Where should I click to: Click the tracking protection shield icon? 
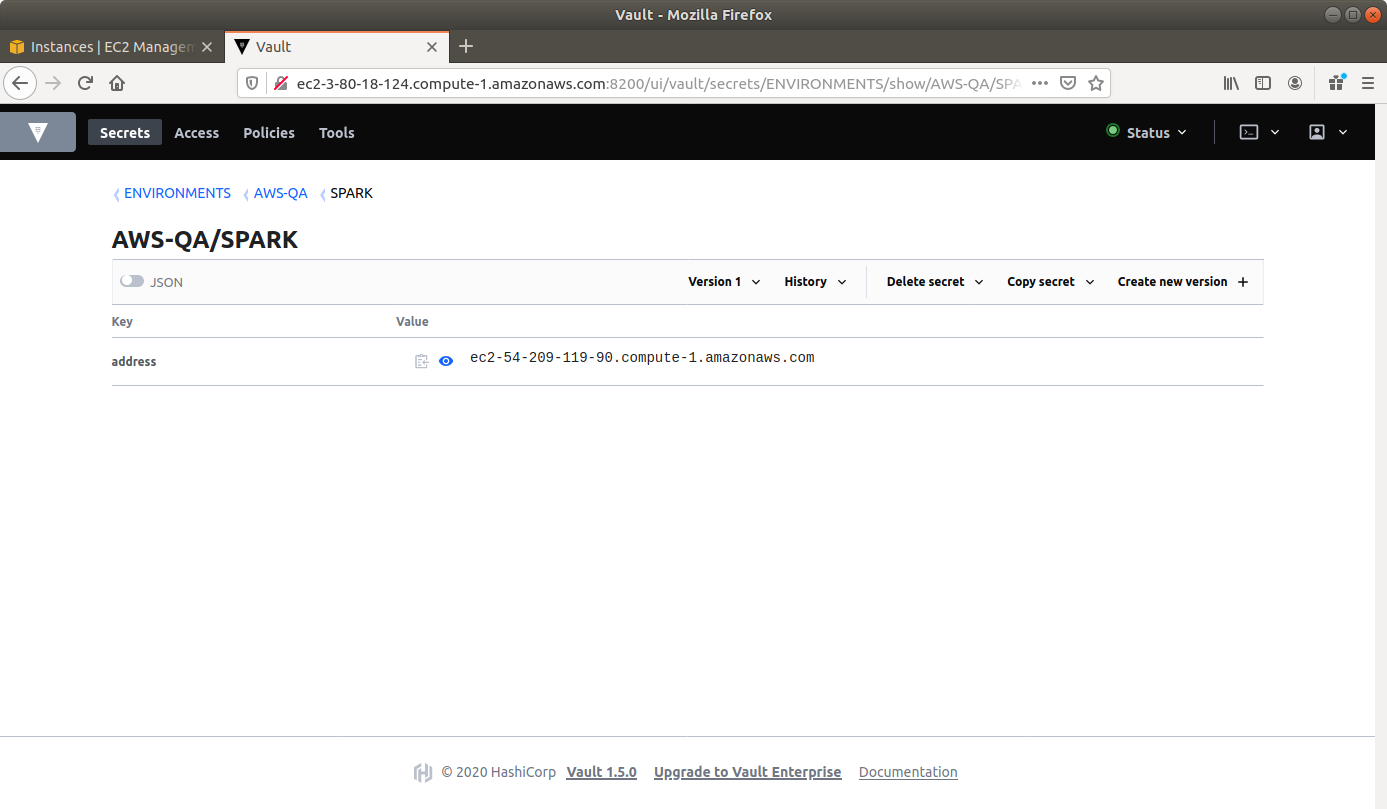coord(252,84)
